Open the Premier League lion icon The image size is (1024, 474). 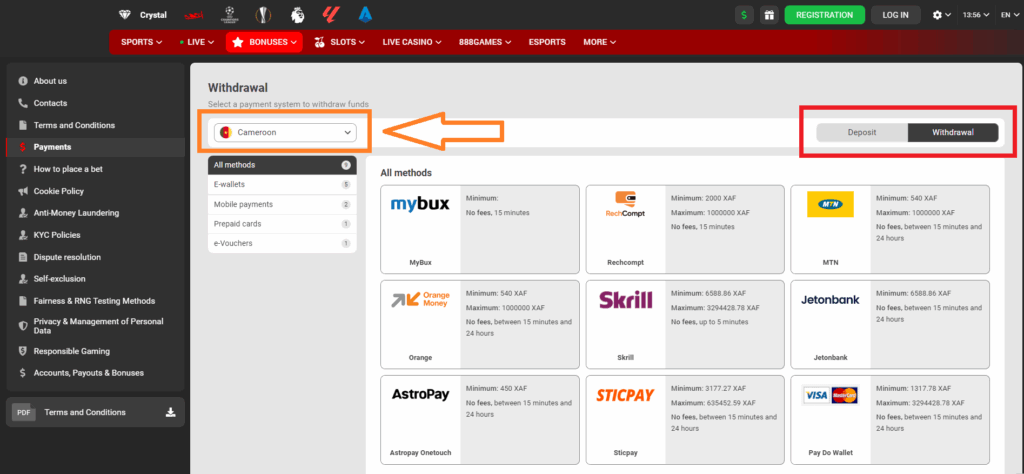(297, 14)
